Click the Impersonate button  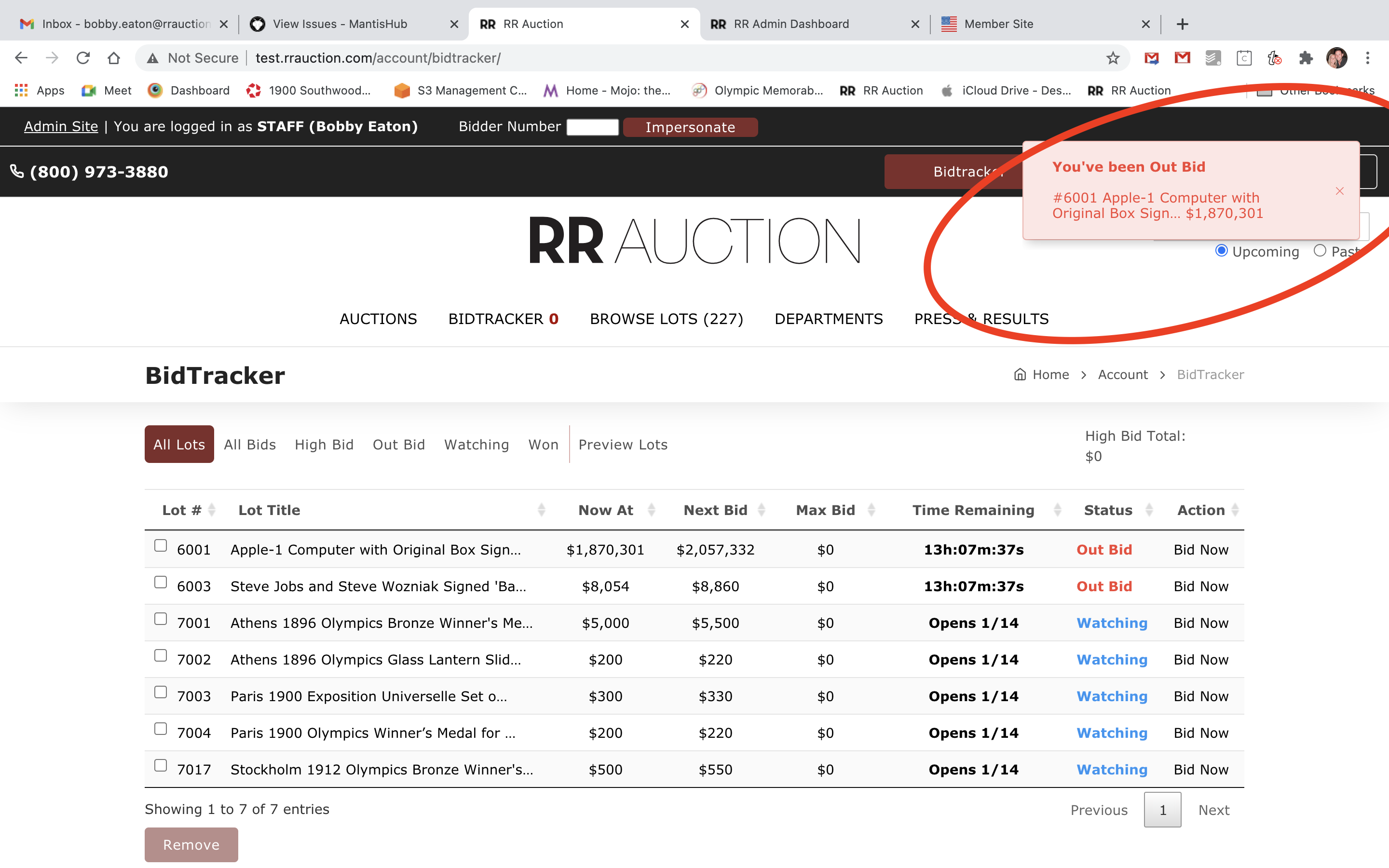[x=690, y=127]
